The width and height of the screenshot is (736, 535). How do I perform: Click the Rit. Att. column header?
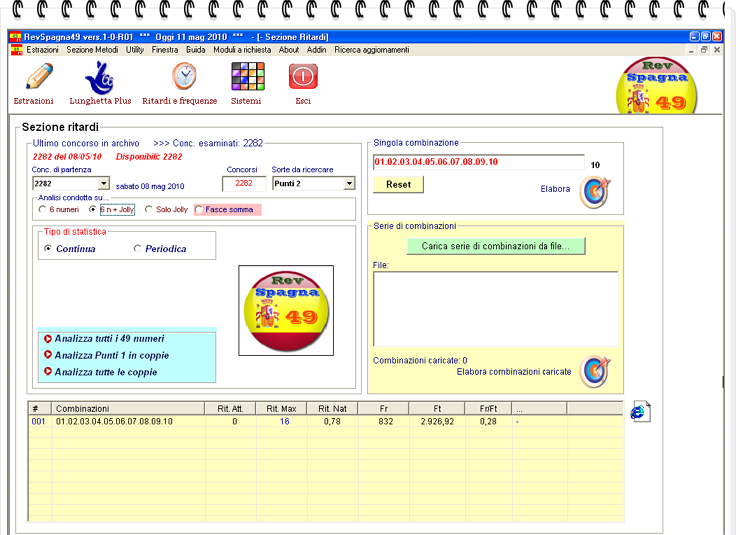(230, 409)
